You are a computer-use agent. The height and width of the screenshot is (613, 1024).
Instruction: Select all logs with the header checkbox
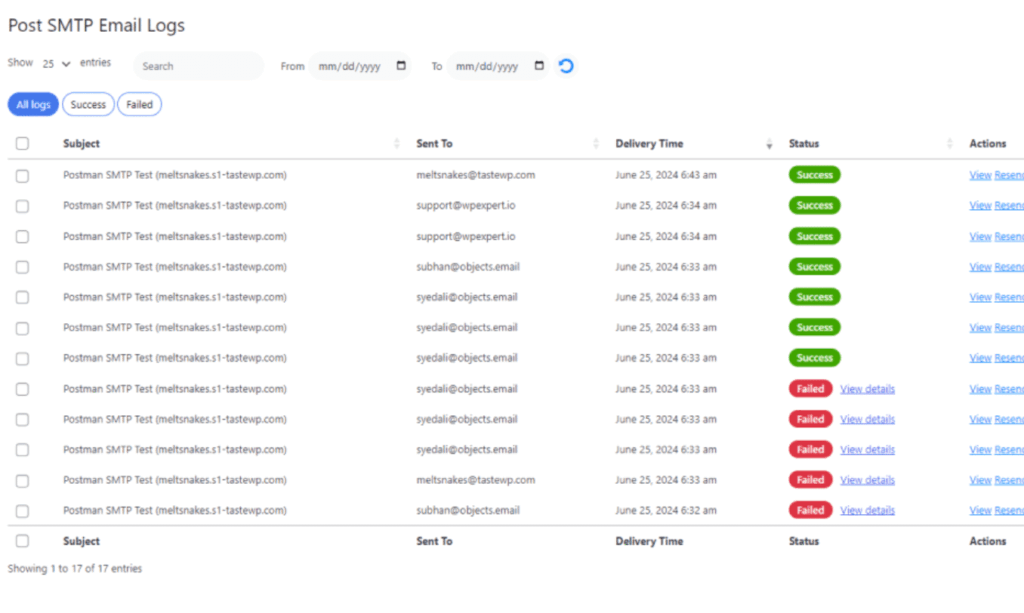pos(22,142)
